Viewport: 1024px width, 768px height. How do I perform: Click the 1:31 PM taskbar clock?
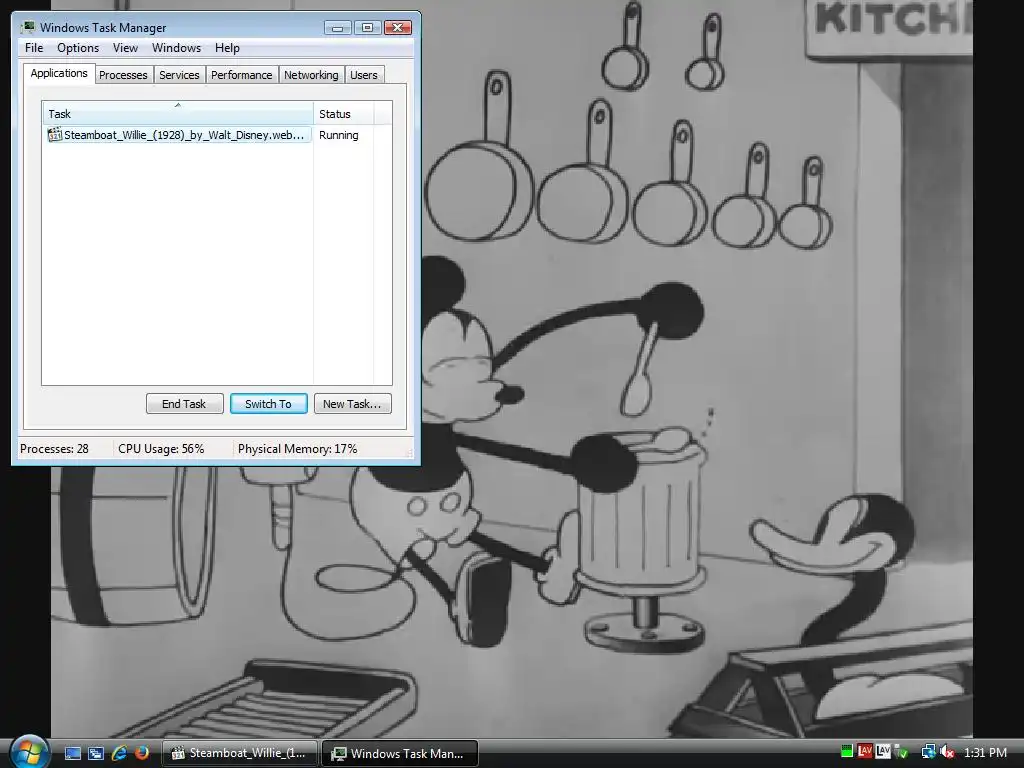click(x=985, y=752)
